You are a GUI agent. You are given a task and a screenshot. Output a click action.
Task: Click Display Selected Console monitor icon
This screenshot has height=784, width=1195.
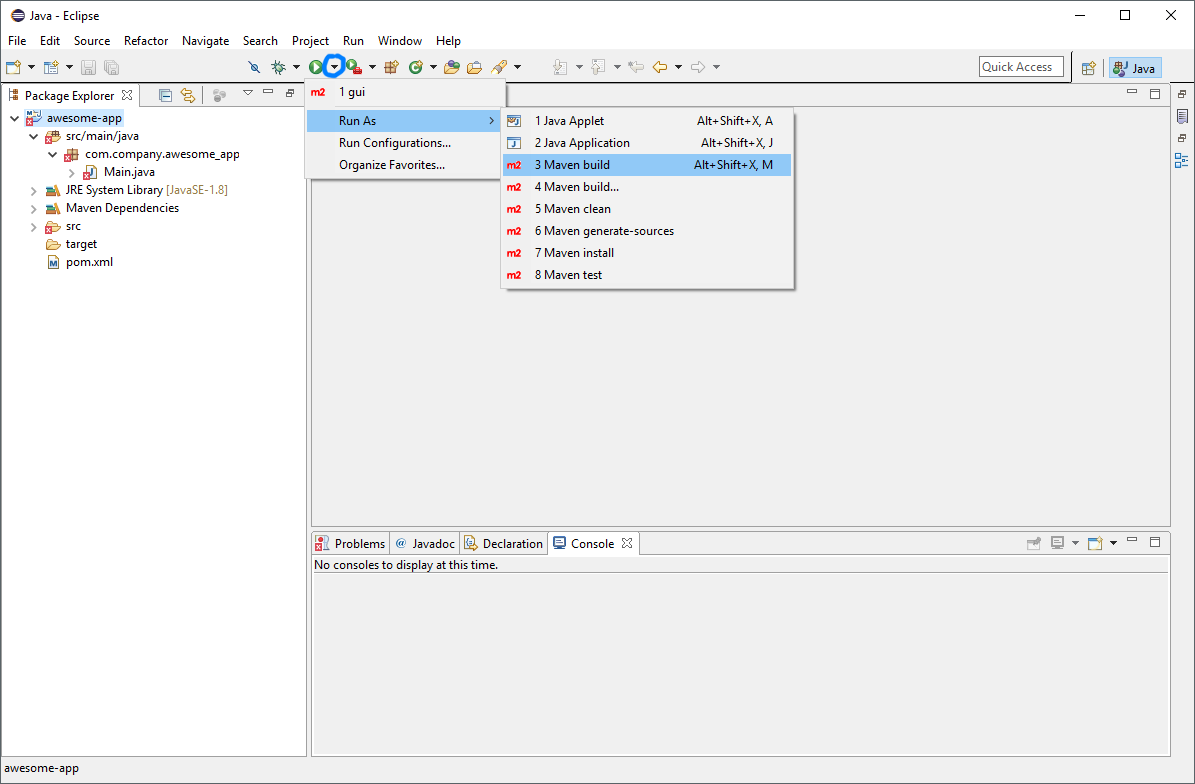coord(1057,543)
